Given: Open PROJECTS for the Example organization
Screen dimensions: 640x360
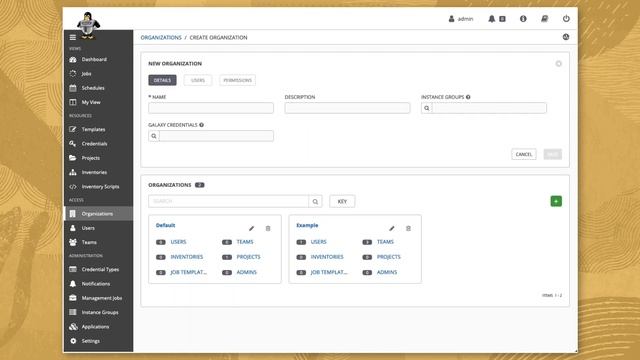Looking at the screenshot, I should (389, 257).
